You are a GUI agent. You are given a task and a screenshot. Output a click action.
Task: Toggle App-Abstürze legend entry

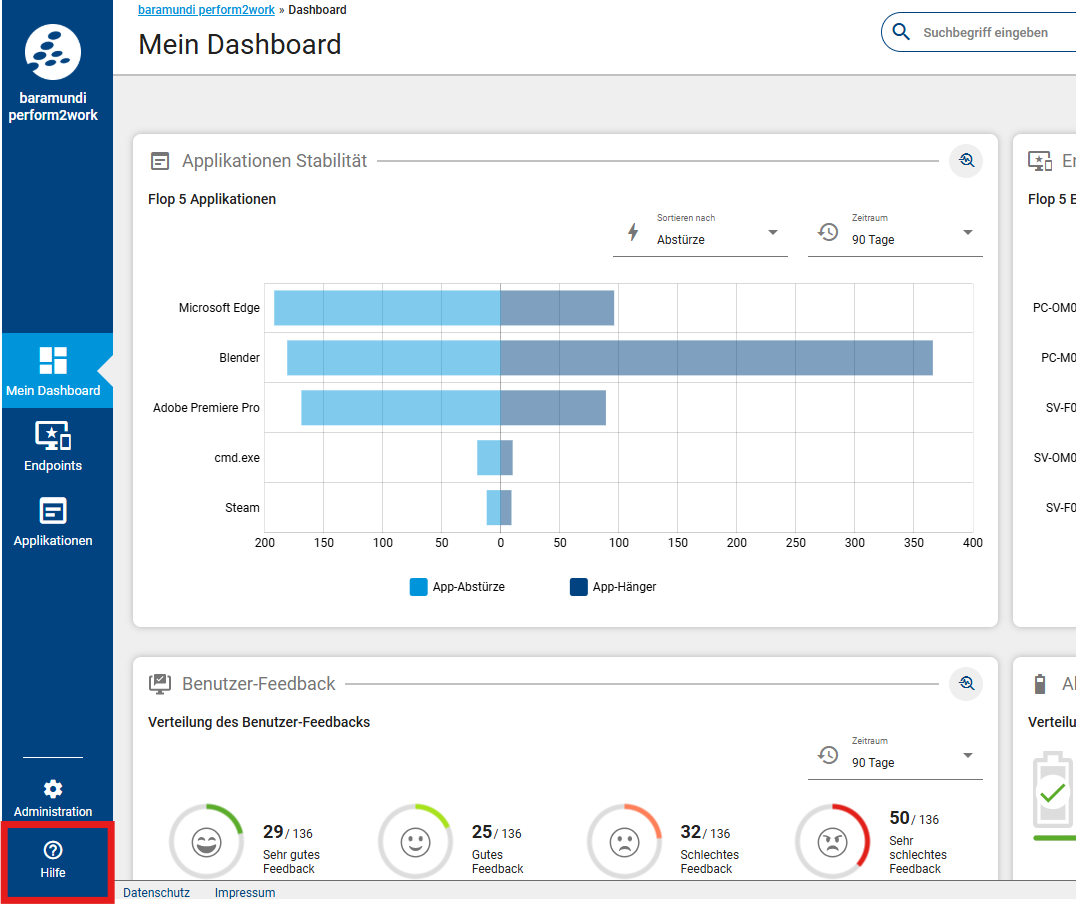click(x=457, y=587)
